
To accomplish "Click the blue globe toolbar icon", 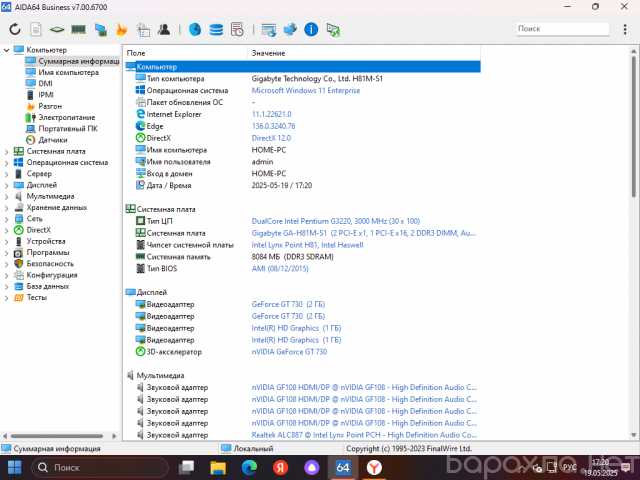I will pos(195,29).
